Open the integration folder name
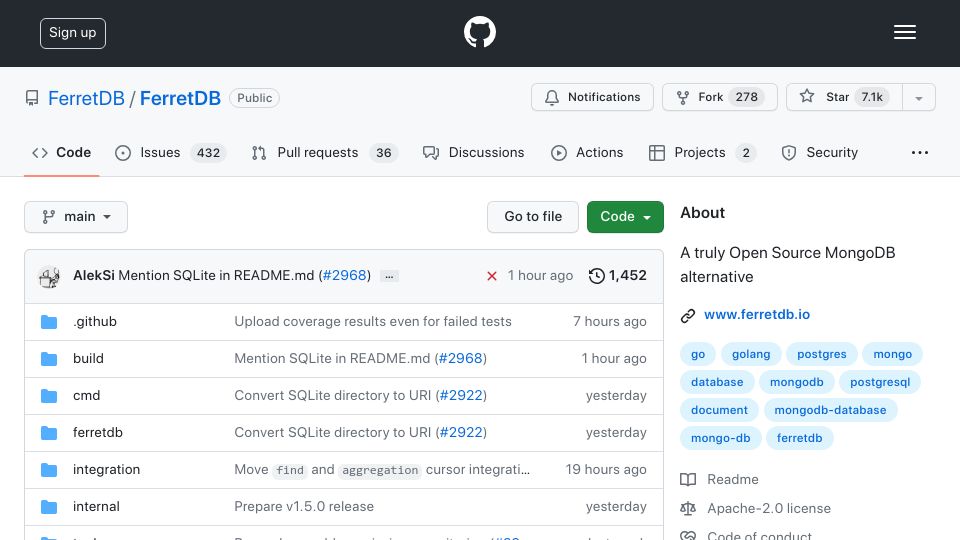The width and height of the screenshot is (960, 540). [107, 470]
